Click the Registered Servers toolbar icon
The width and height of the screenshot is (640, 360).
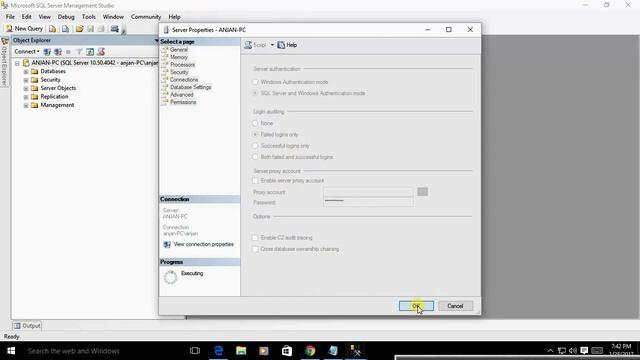click(x=115, y=29)
